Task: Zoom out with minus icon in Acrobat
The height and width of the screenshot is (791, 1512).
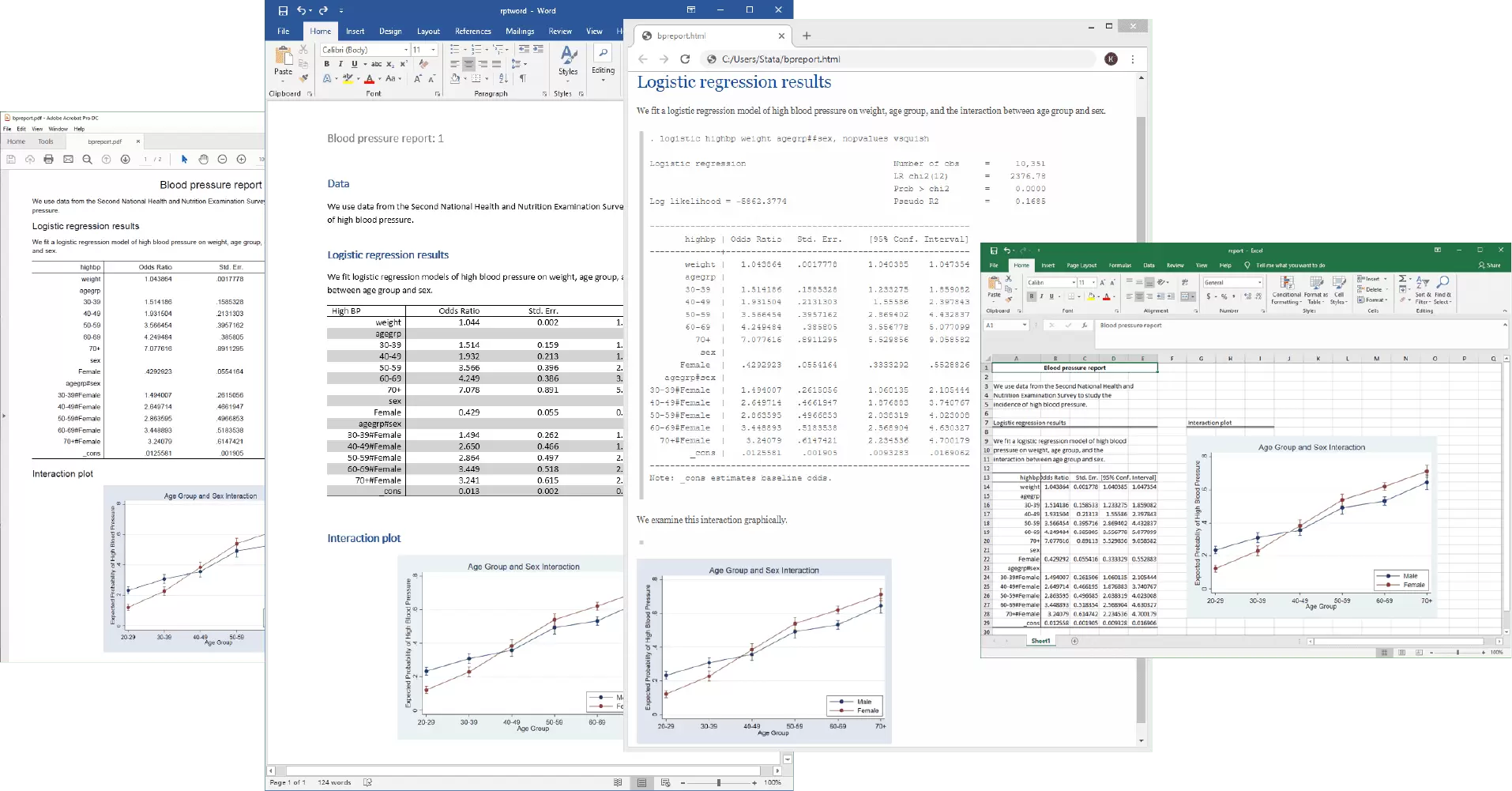Action: tap(222, 159)
